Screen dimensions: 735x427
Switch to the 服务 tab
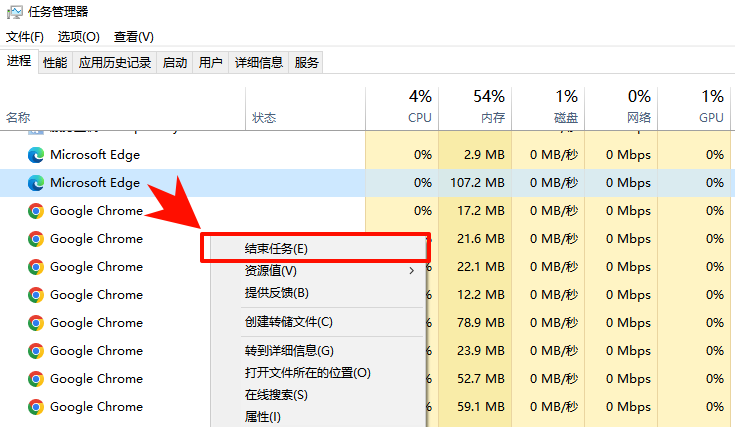click(307, 62)
